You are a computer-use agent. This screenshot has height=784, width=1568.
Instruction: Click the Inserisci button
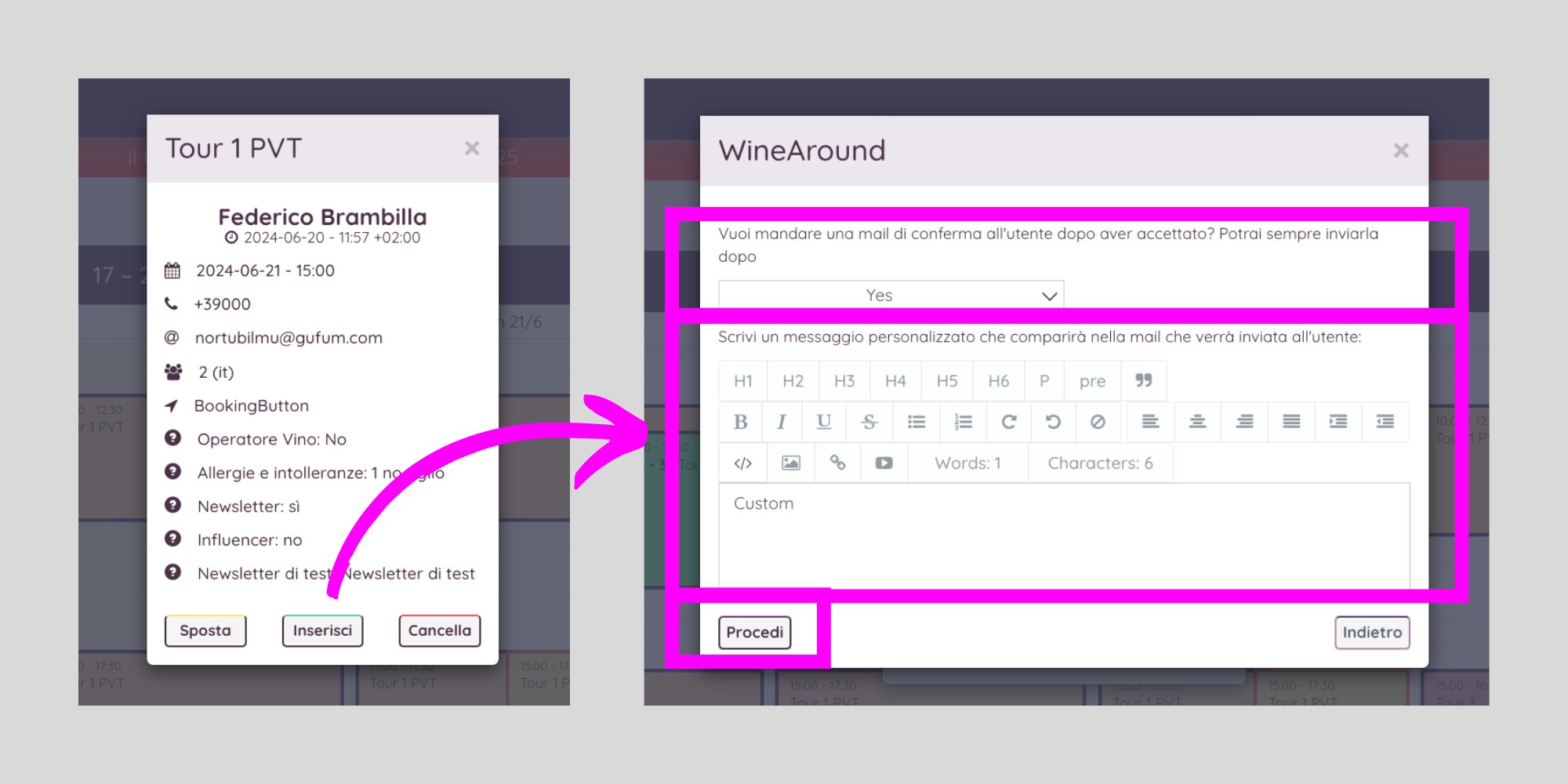click(x=322, y=631)
